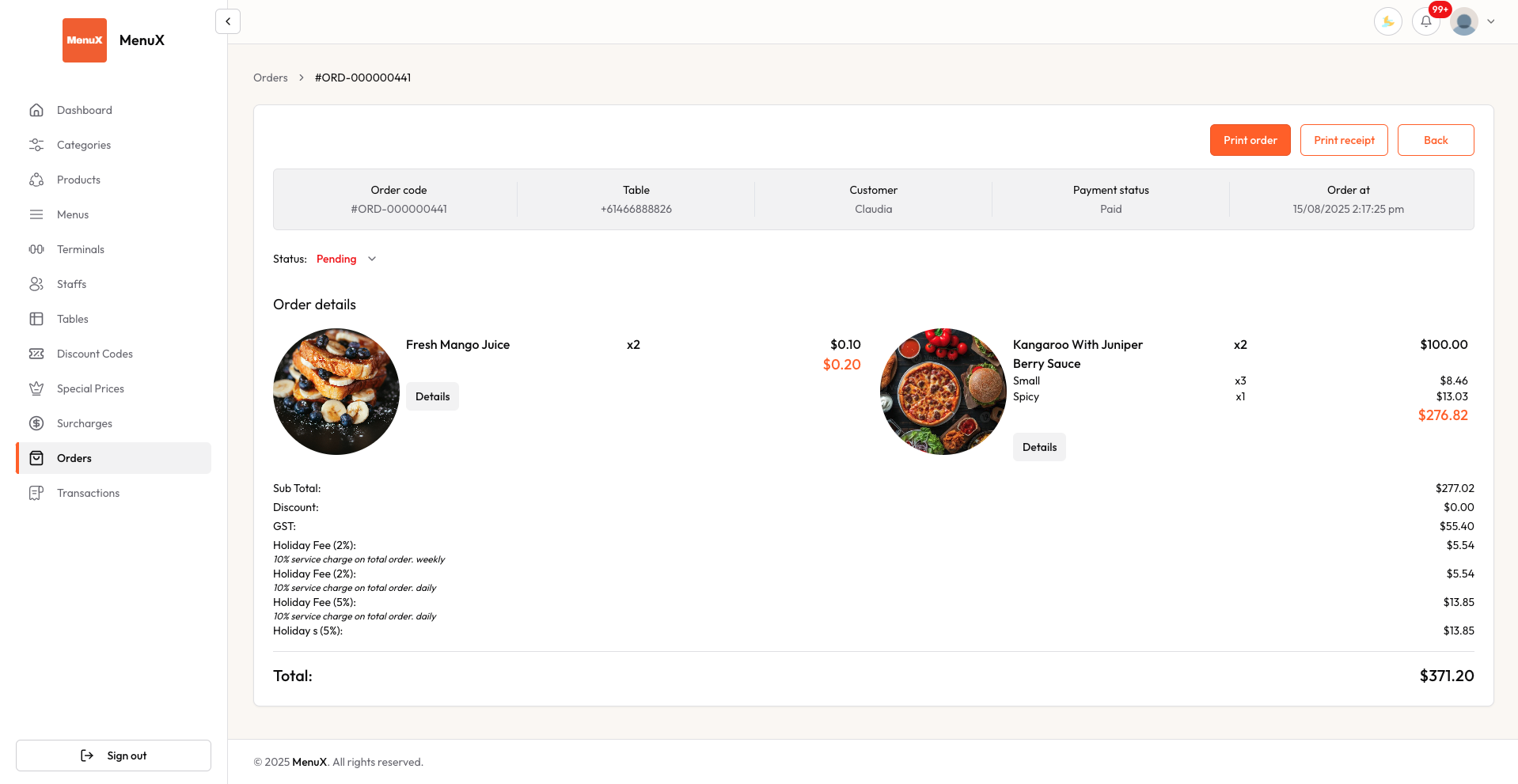
Task: Click the Discount Codes ticket icon
Action: tap(36, 354)
